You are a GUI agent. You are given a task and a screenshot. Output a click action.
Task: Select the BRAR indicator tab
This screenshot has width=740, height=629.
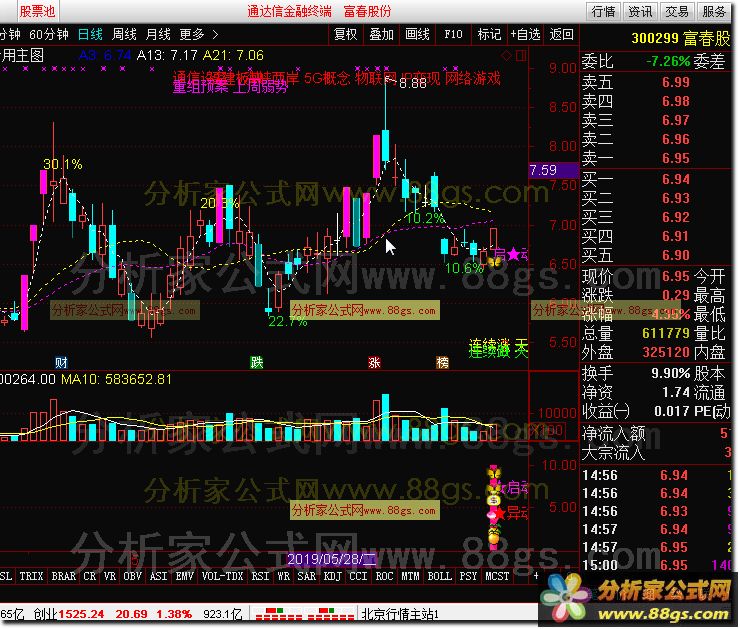click(63, 576)
